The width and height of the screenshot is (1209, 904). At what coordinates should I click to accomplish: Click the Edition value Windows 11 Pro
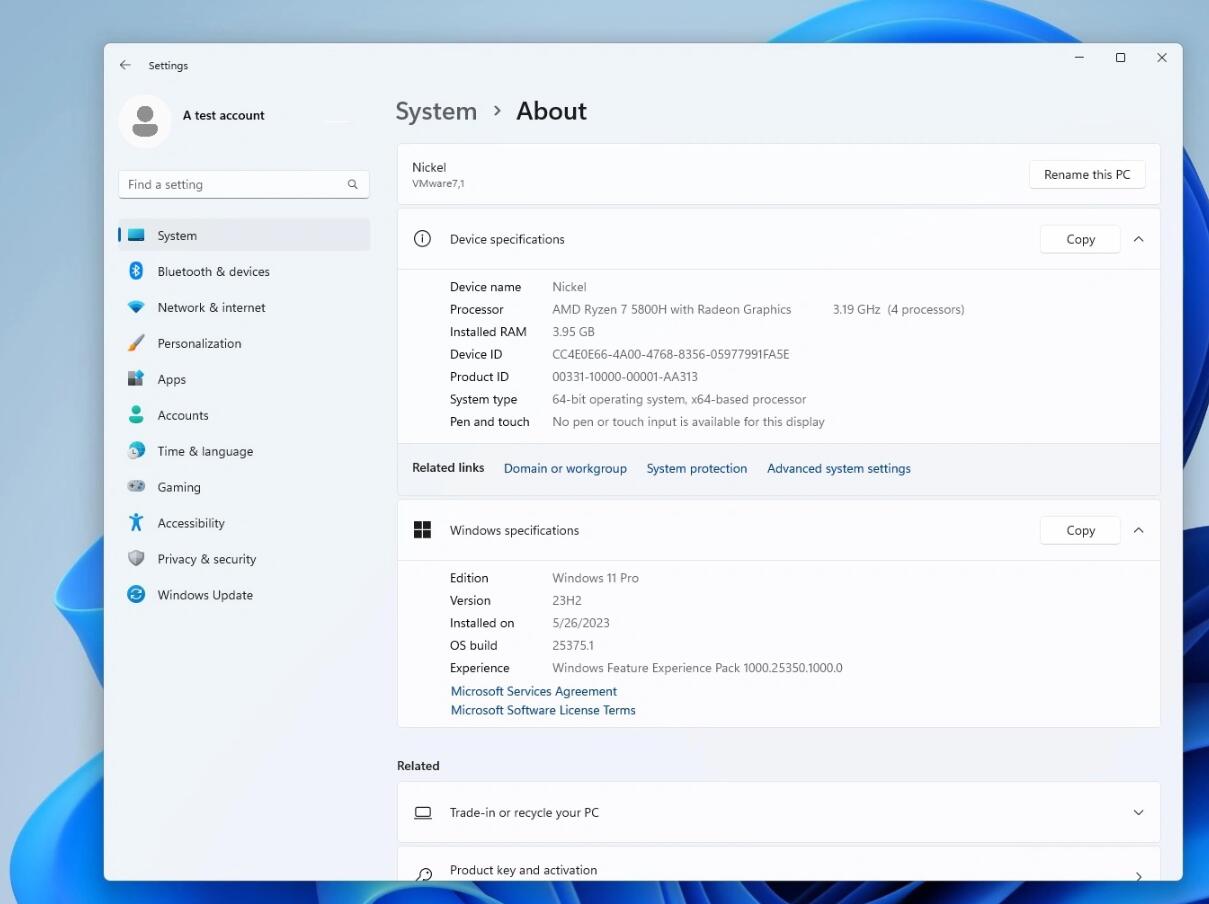tap(596, 578)
